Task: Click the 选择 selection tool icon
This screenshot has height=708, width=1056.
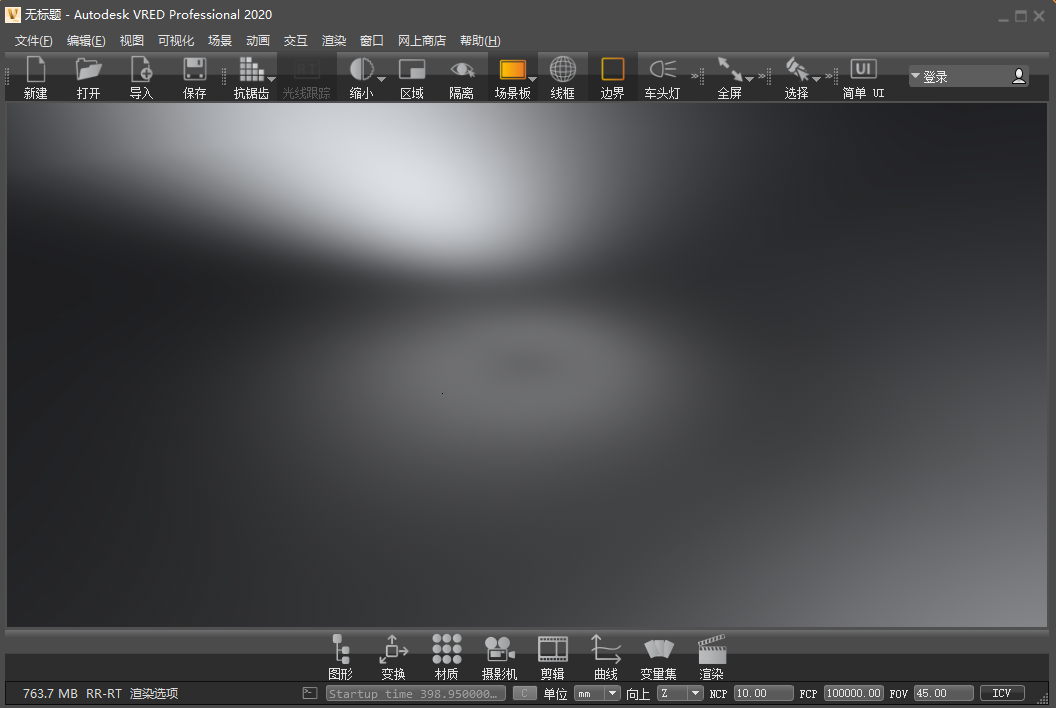Action: (797, 69)
